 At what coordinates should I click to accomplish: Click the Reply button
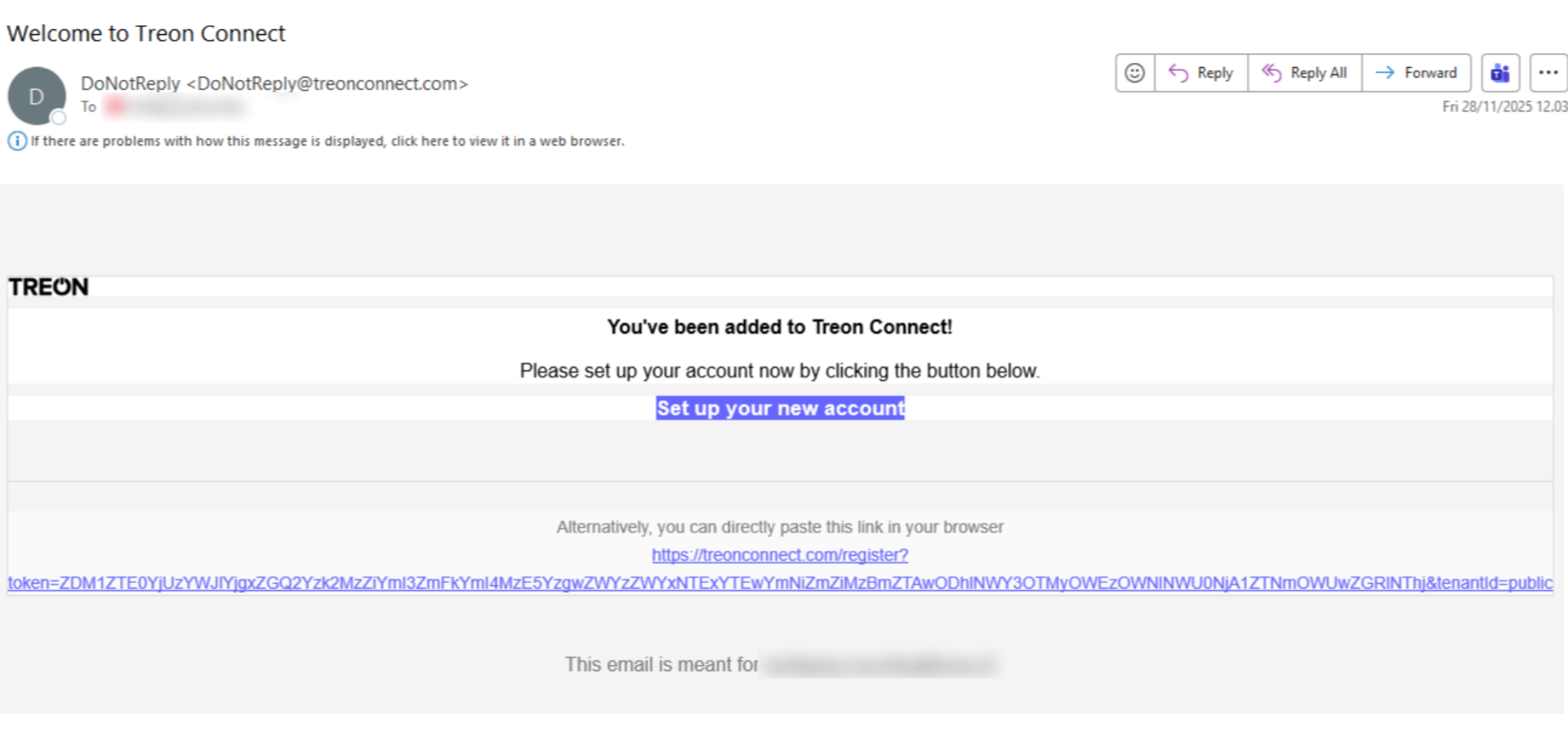1201,73
